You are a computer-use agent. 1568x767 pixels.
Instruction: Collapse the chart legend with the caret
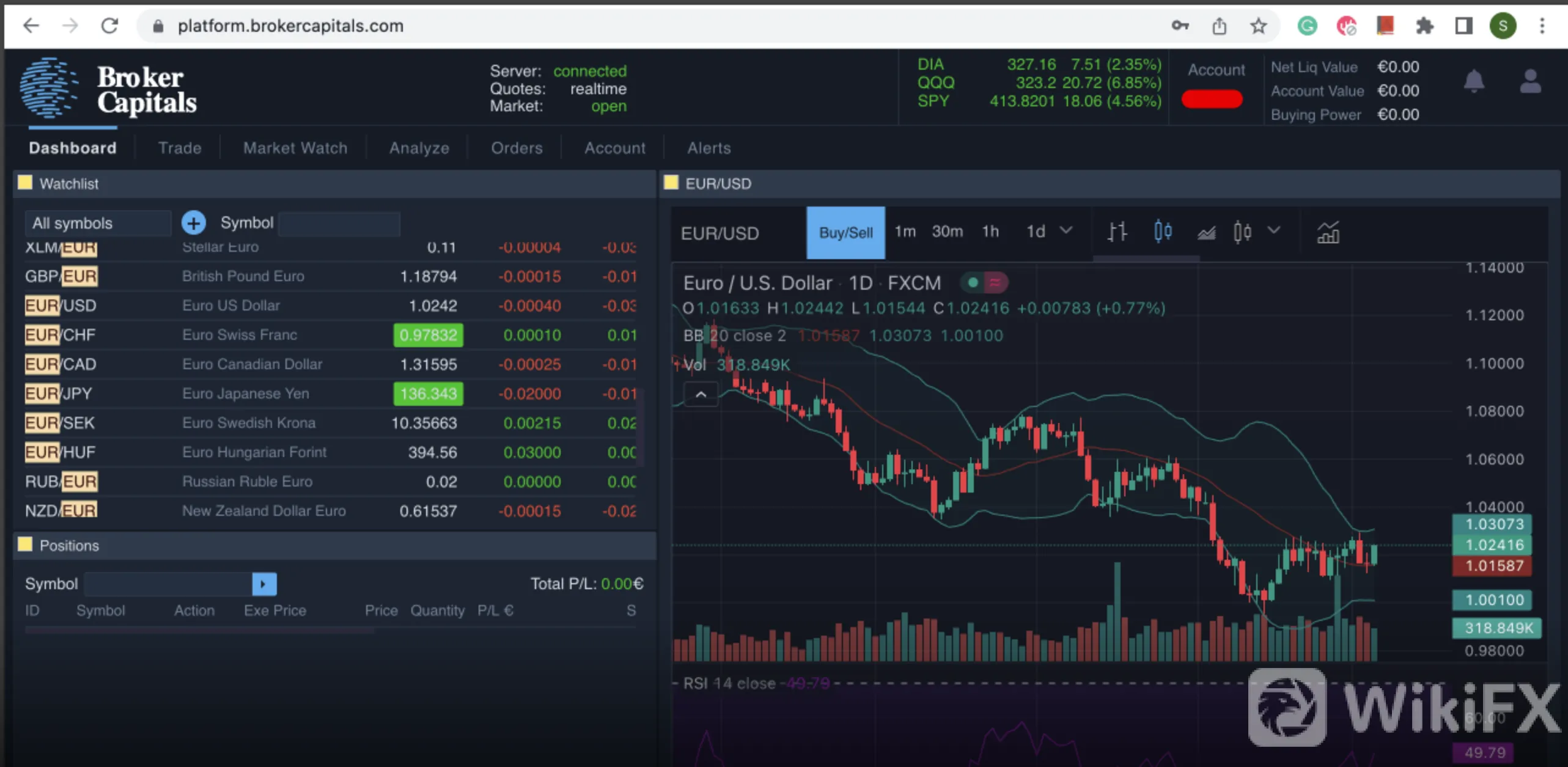coord(701,395)
